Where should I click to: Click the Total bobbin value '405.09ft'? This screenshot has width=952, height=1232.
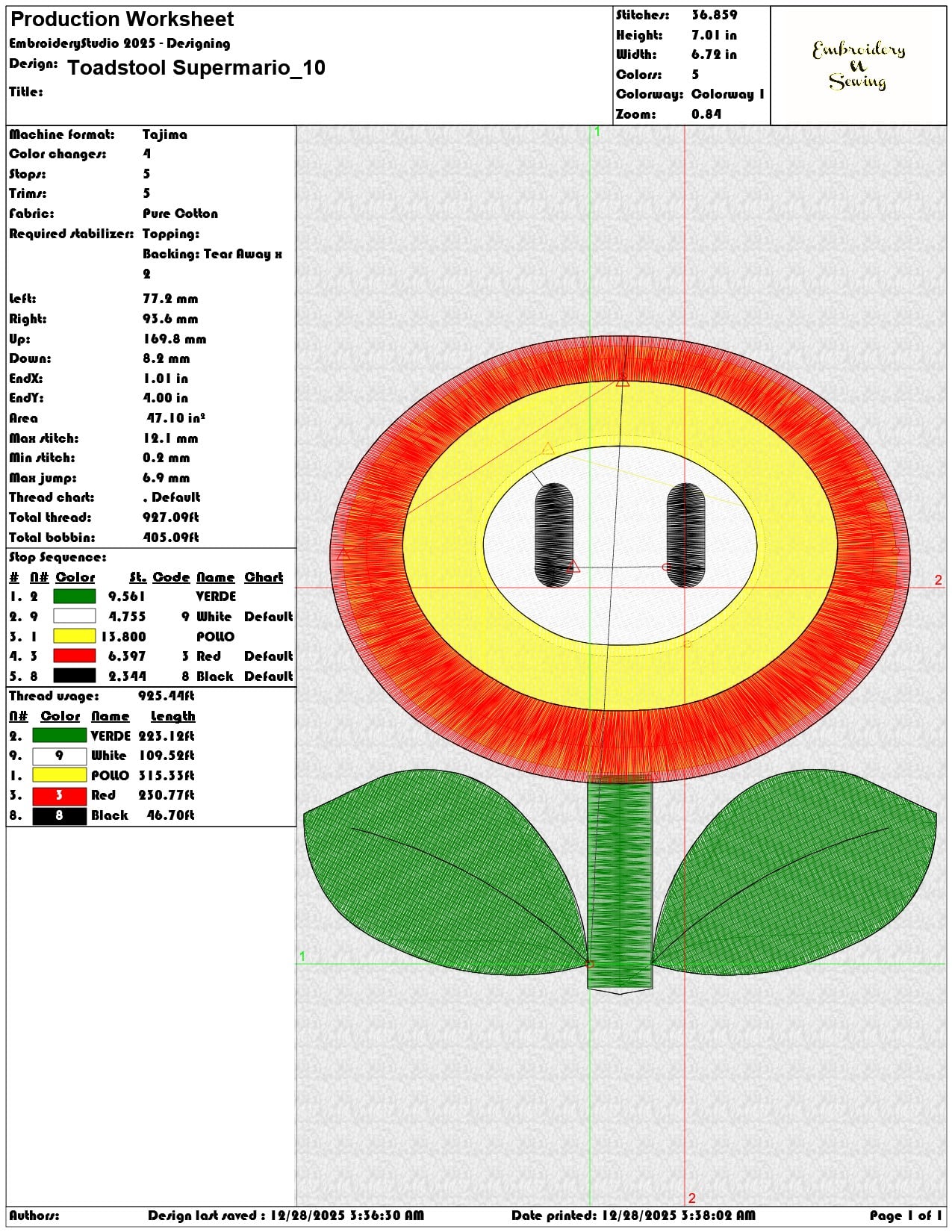click(171, 538)
